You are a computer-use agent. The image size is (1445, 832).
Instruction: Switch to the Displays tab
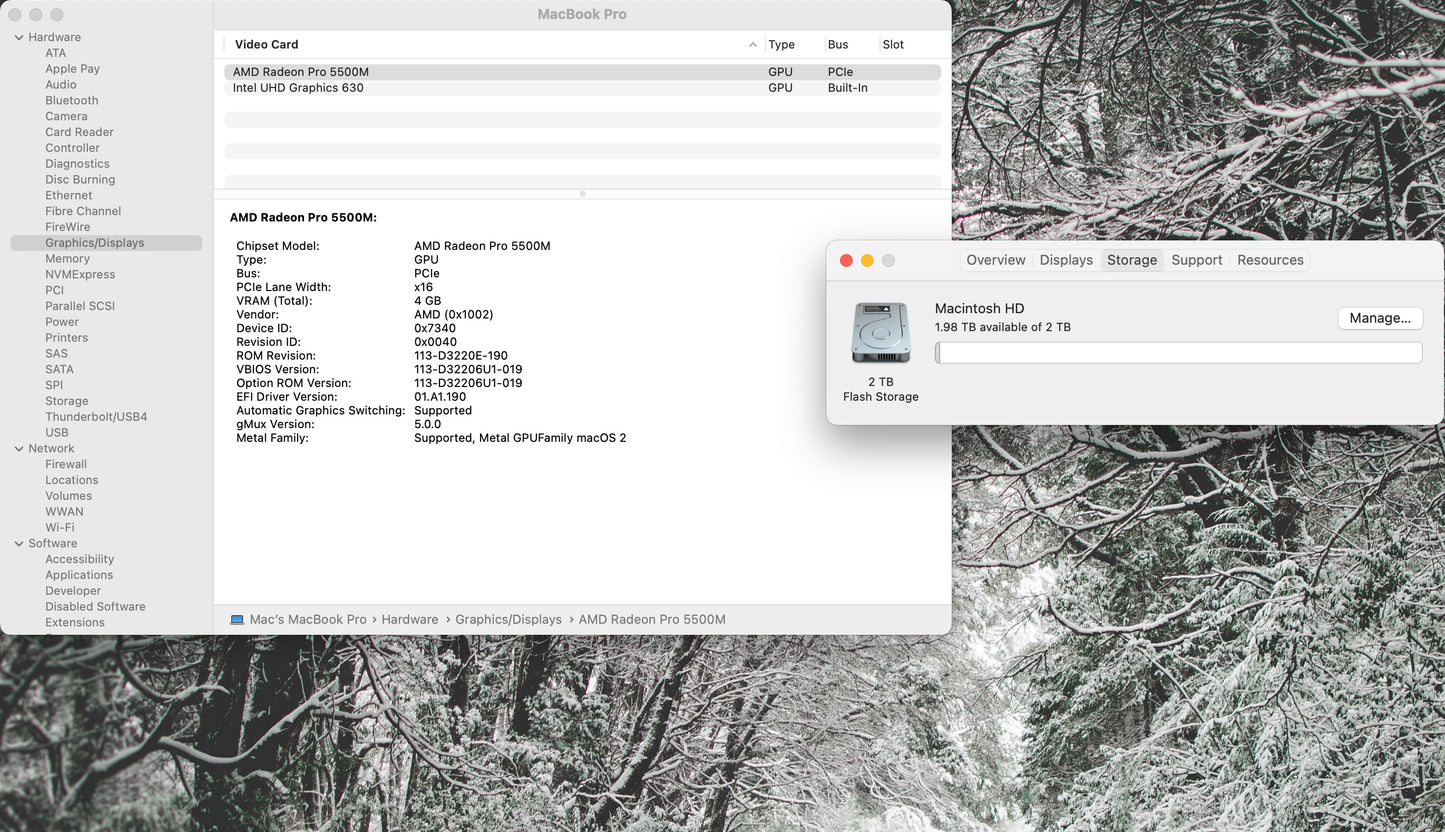tap(1065, 260)
